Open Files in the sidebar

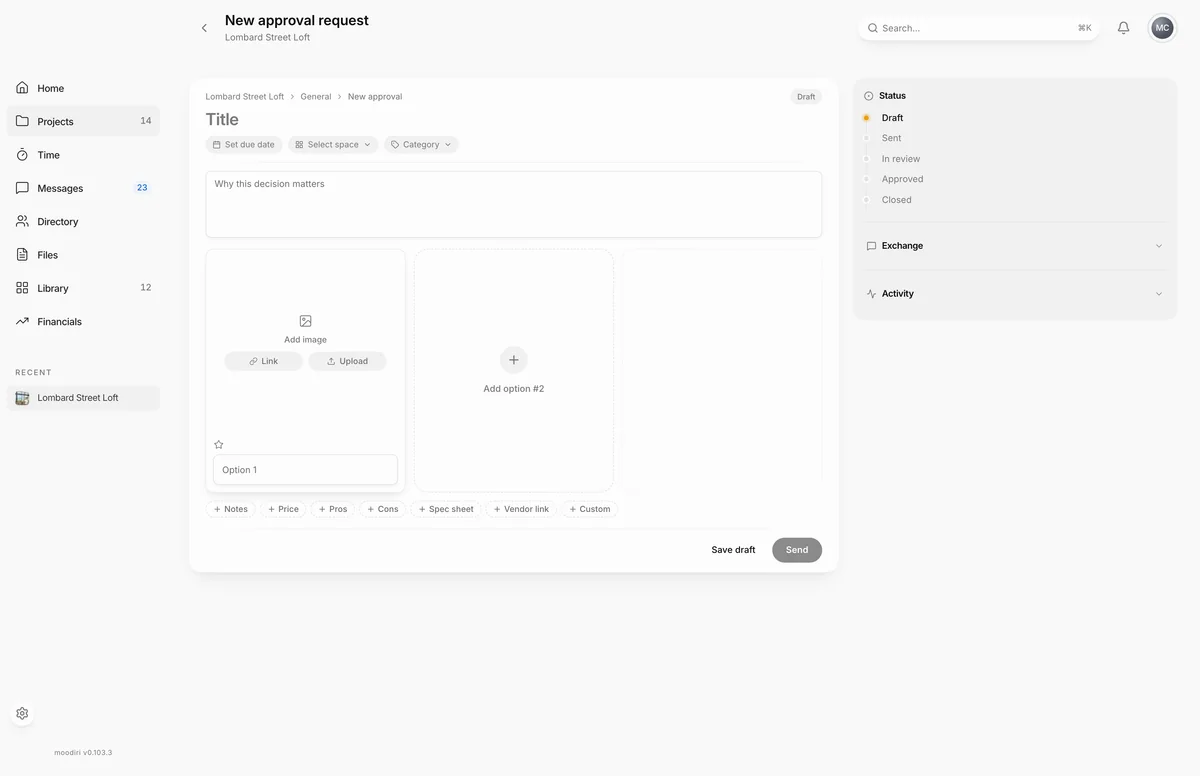click(83, 255)
